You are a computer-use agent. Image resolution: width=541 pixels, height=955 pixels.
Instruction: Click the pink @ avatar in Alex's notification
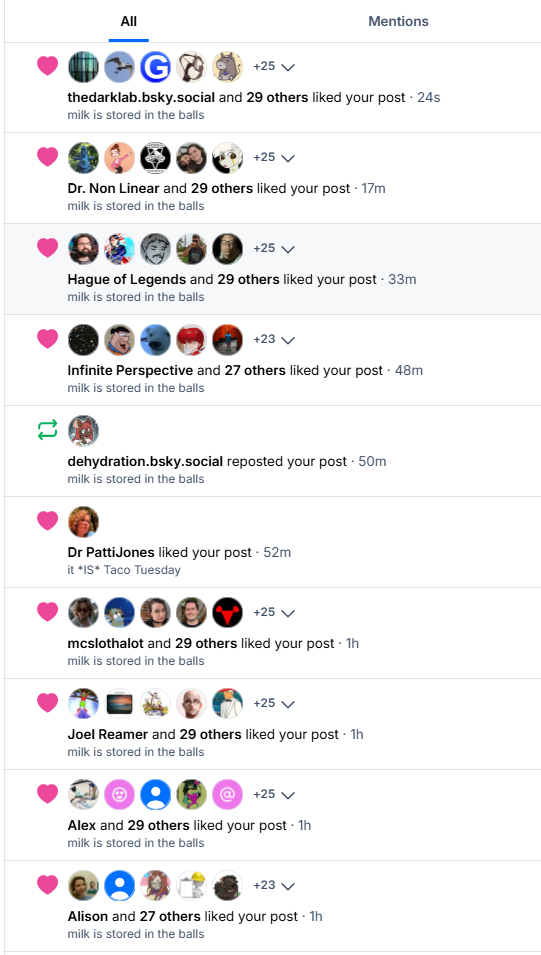point(227,795)
